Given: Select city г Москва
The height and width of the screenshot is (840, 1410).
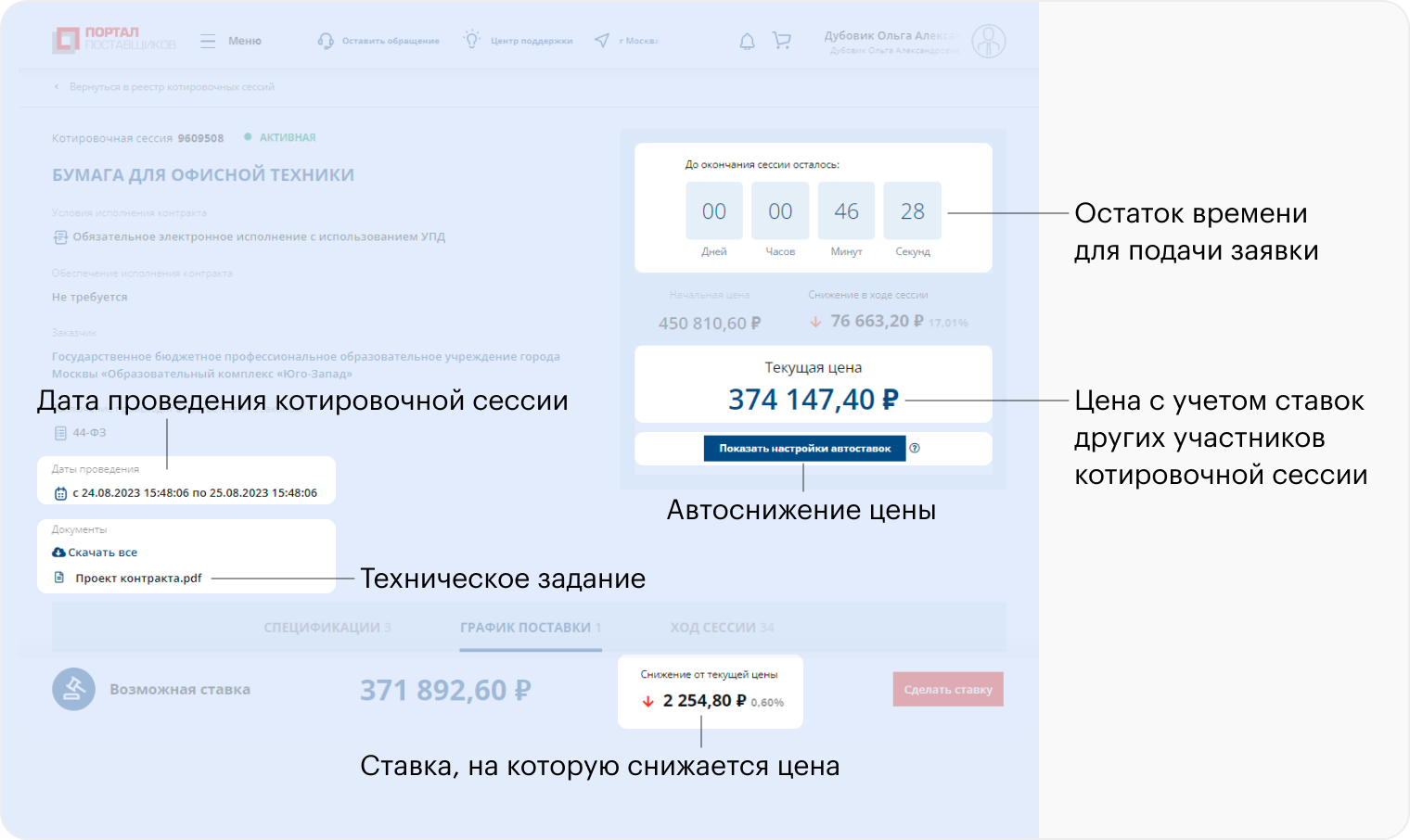Looking at the screenshot, I should pyautogui.click(x=638, y=41).
